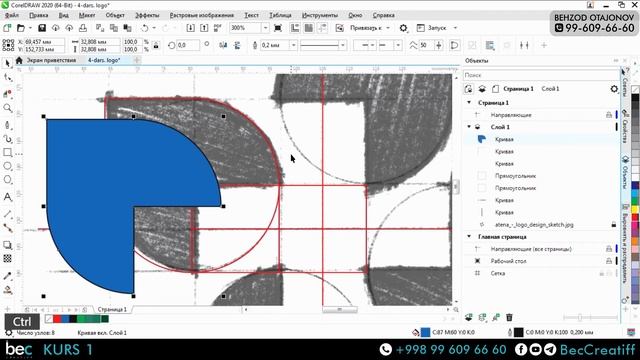Toggle lock on Направляющие (все страницы)
The width and height of the screenshot is (640, 360).
(x=609, y=249)
